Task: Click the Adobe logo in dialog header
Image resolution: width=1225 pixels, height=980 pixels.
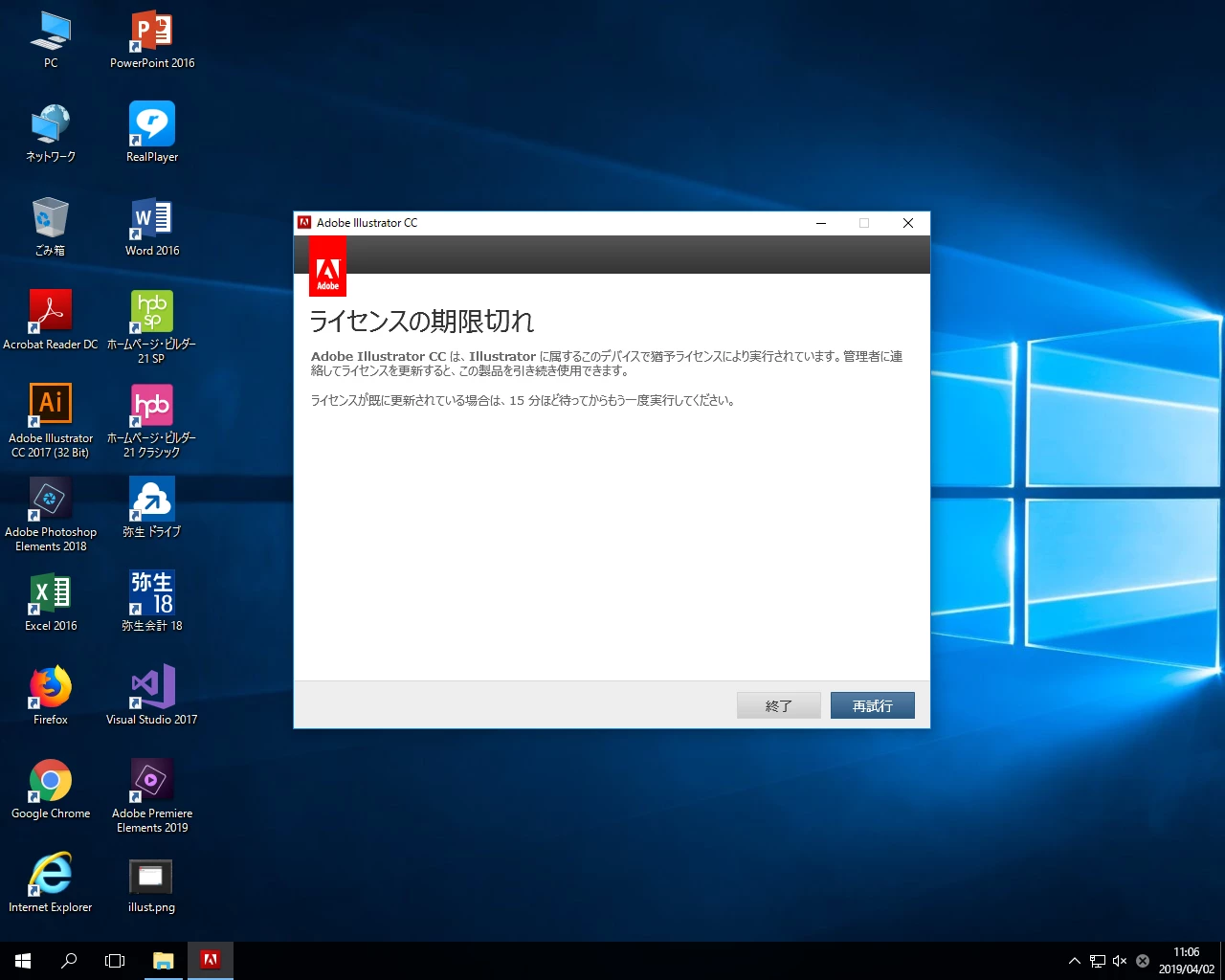Action: 327,266
